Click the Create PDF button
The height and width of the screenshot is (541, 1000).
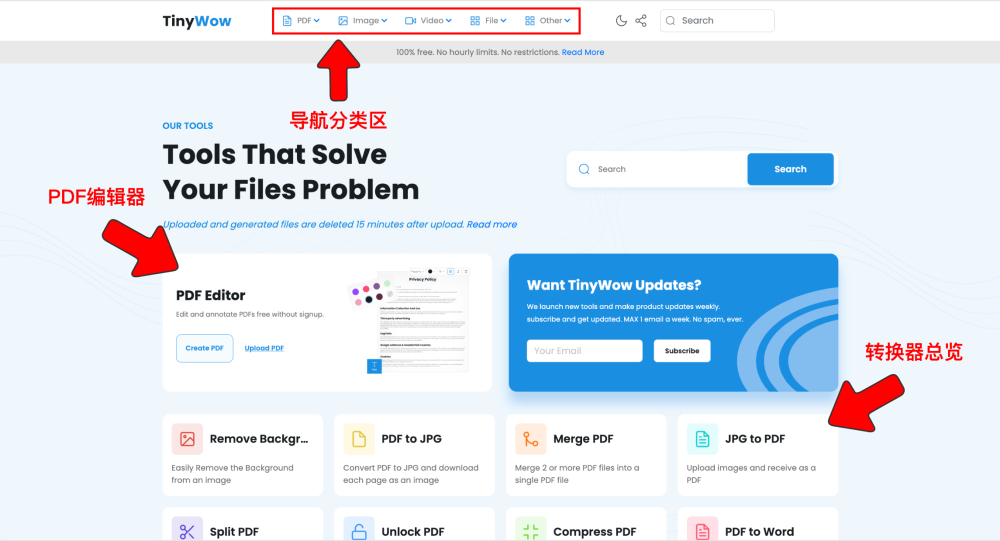coord(204,348)
